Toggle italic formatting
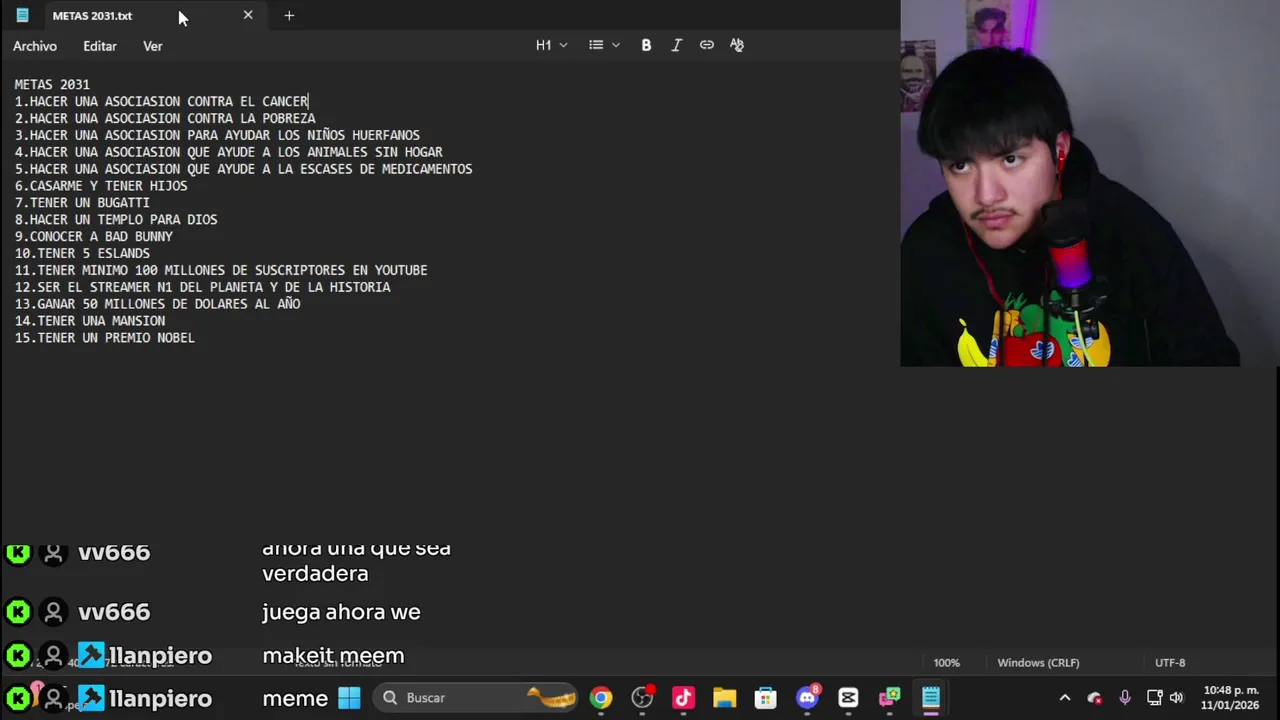 point(676,45)
